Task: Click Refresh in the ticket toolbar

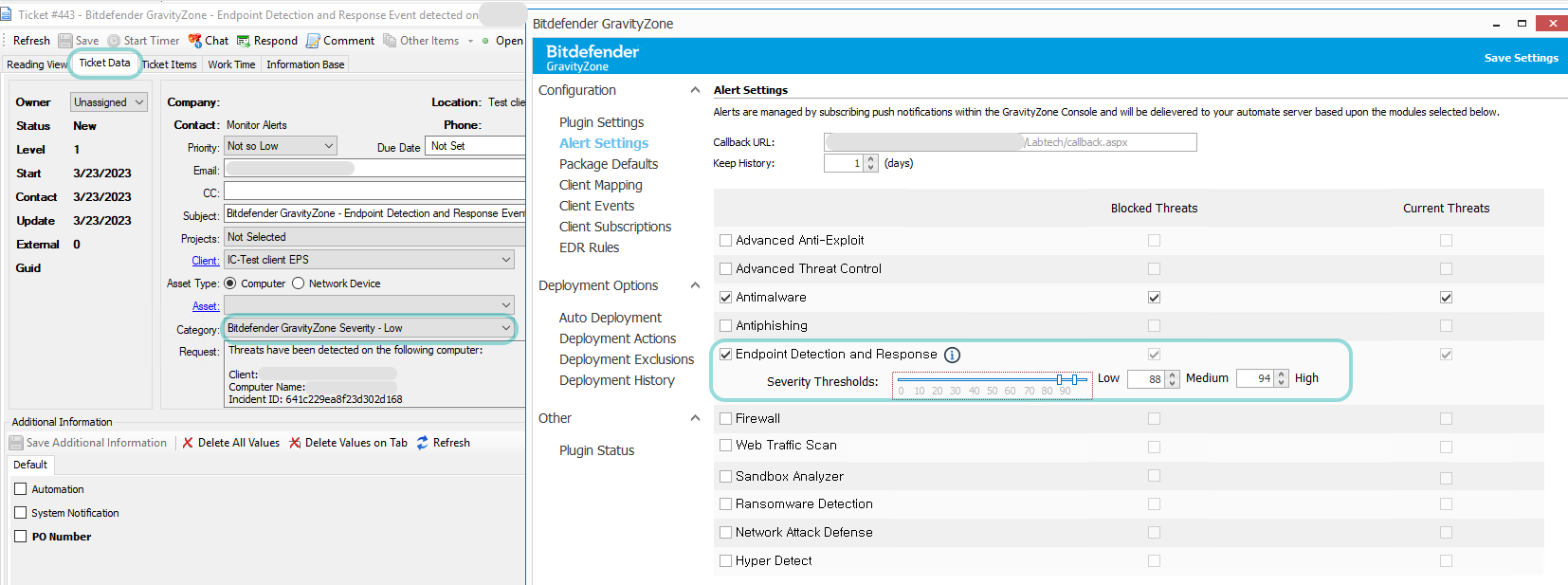Action: tap(31, 41)
